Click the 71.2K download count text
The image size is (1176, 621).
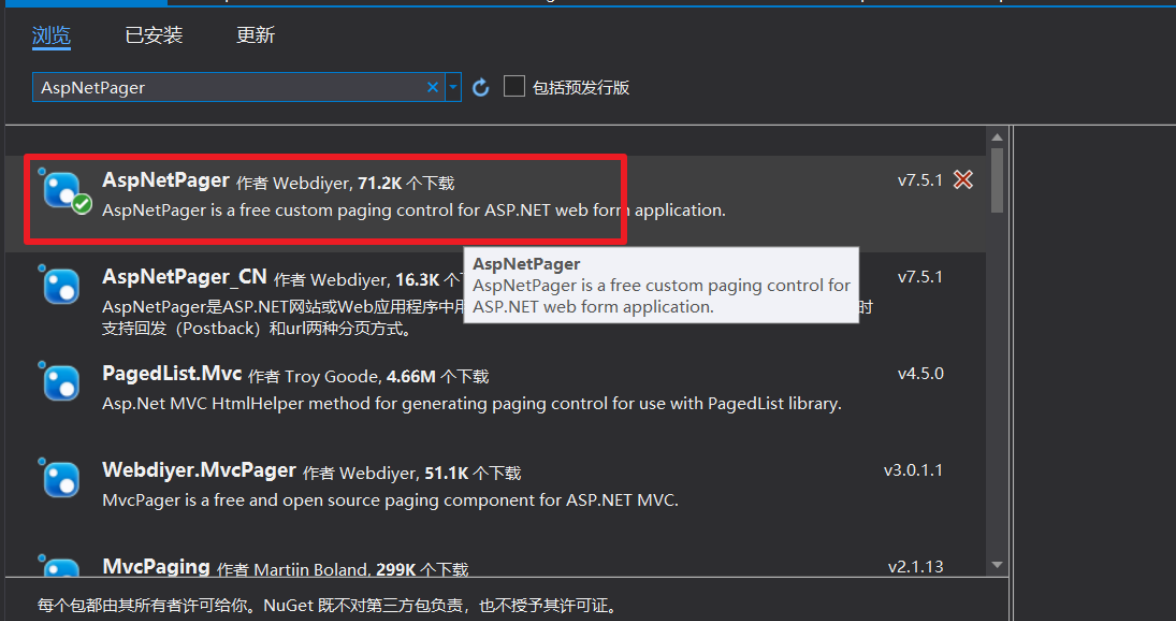pos(380,183)
